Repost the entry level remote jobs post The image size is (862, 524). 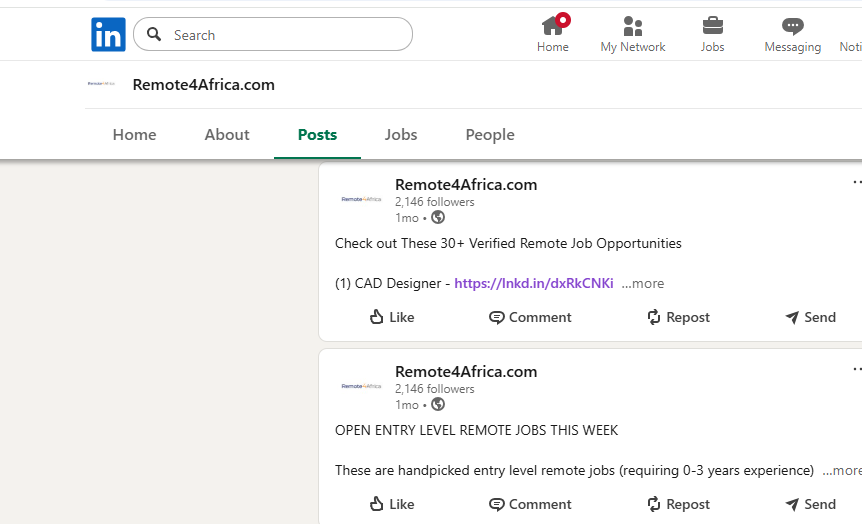678,504
